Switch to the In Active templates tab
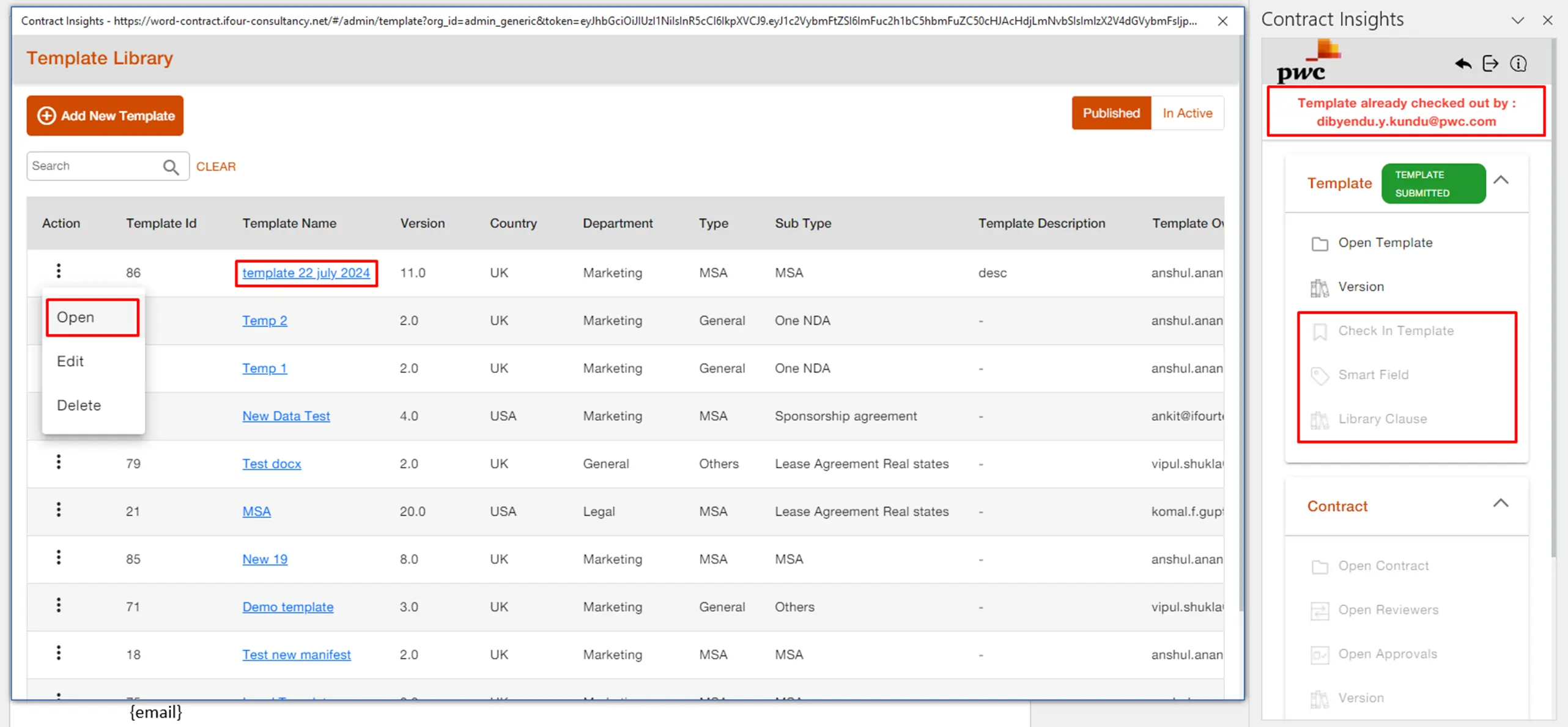 click(1187, 113)
